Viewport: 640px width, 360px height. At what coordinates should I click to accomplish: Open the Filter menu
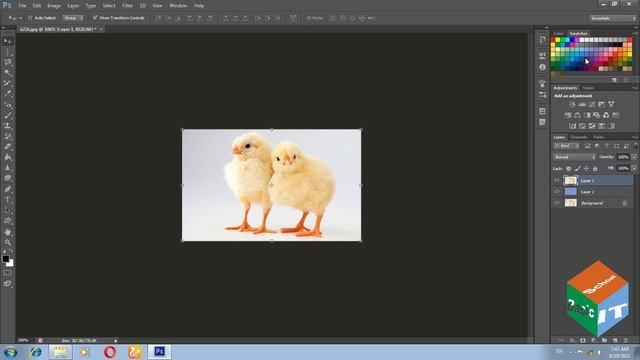click(127, 6)
